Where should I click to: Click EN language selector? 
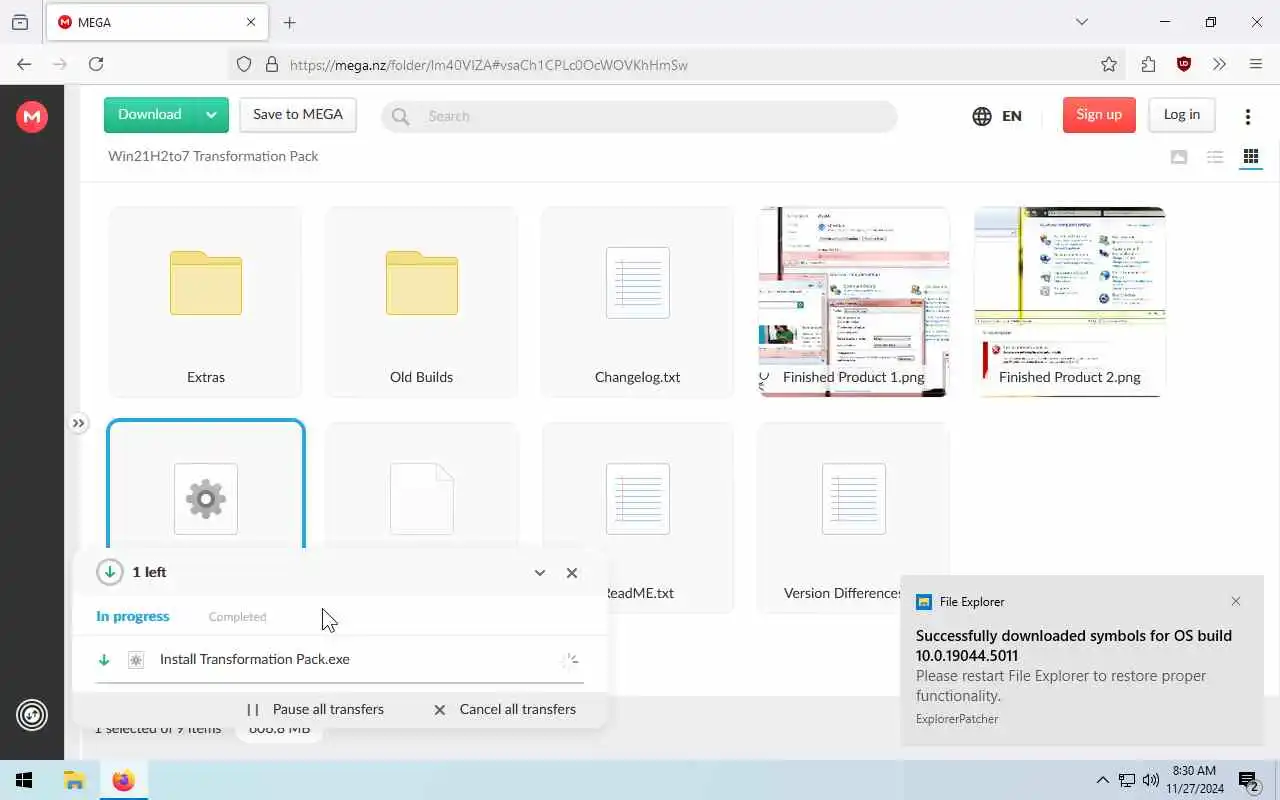click(1012, 116)
